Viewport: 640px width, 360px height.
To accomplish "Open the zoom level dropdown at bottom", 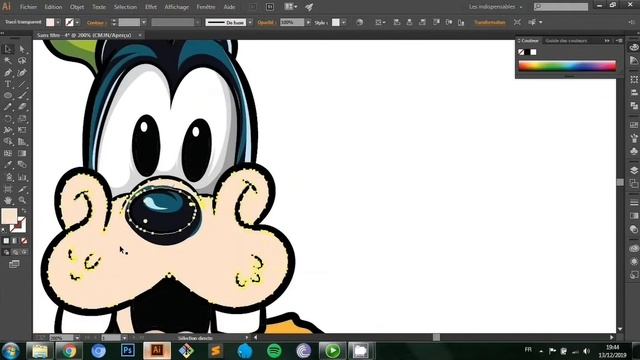I will 77,338.
